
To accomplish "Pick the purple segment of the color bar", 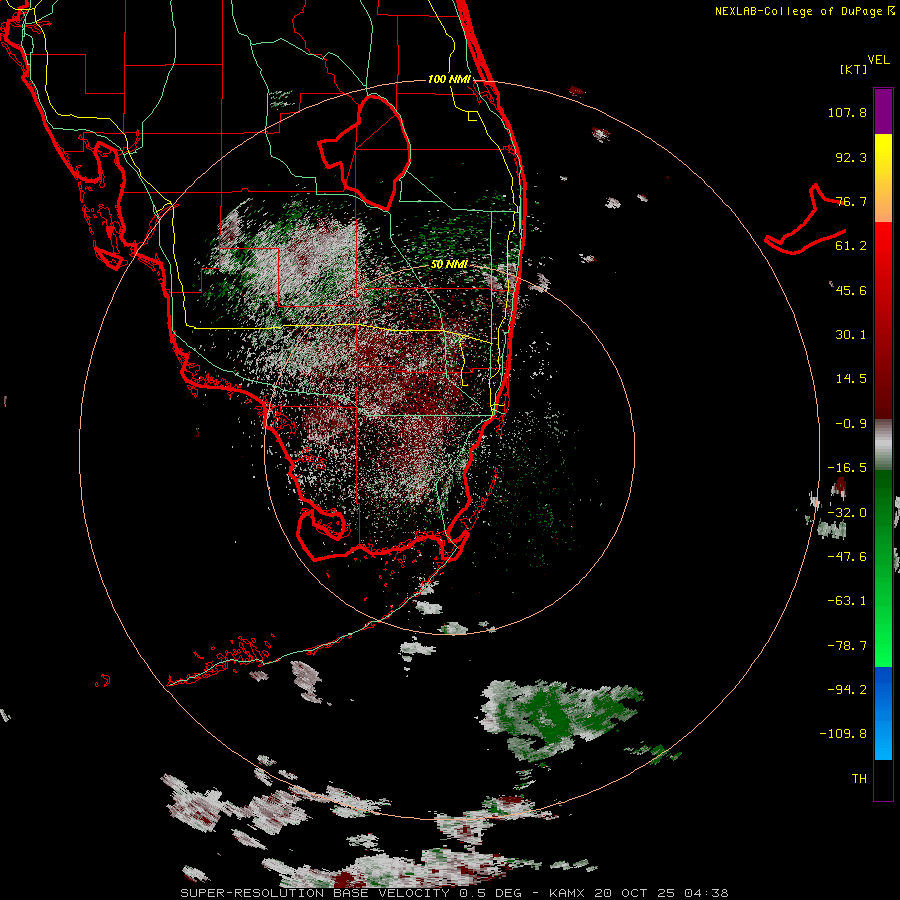I will tap(883, 111).
